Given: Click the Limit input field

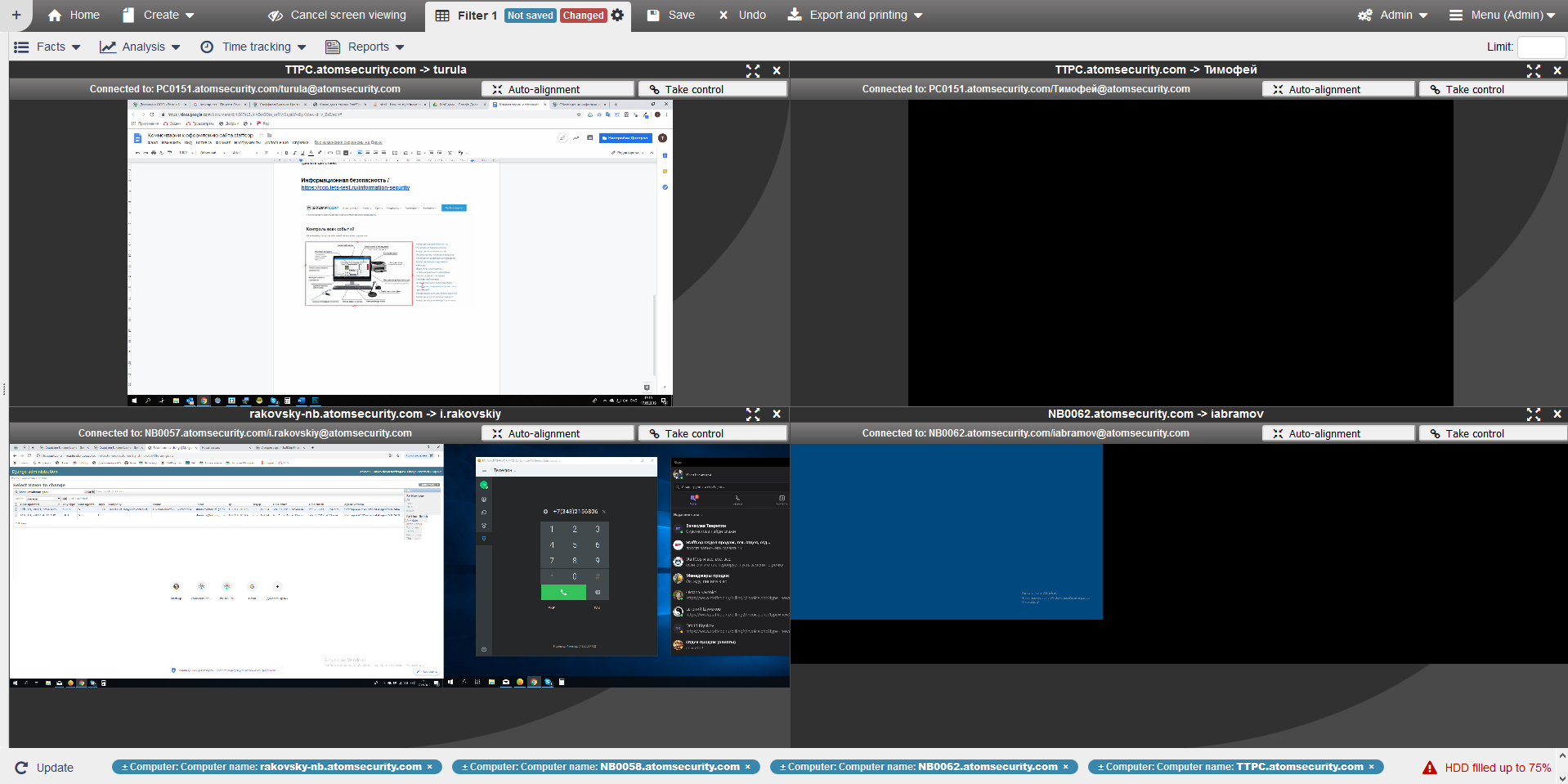Looking at the screenshot, I should 1540,47.
